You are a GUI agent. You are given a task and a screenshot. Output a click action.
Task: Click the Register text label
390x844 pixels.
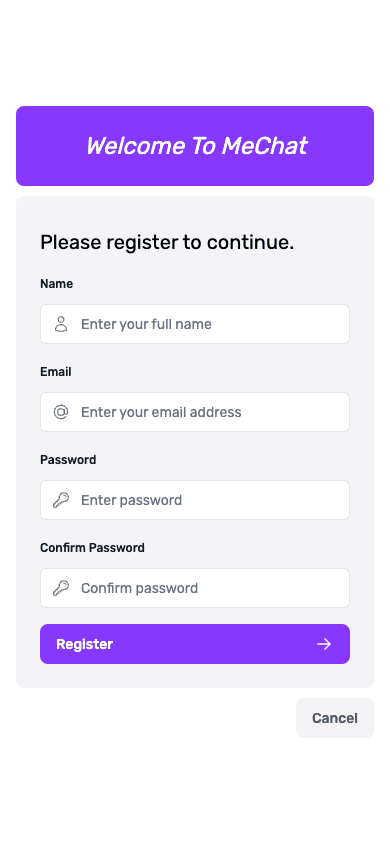(x=84, y=644)
